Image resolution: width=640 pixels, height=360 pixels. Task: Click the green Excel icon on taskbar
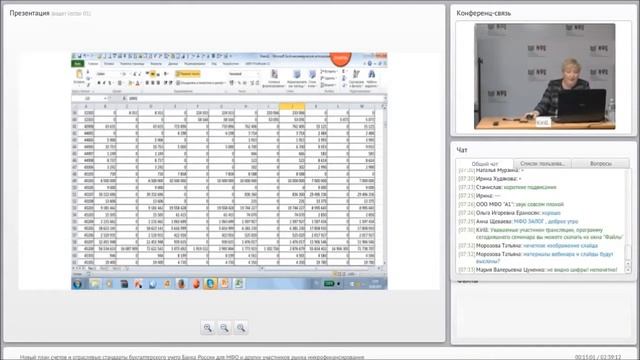pos(238,283)
